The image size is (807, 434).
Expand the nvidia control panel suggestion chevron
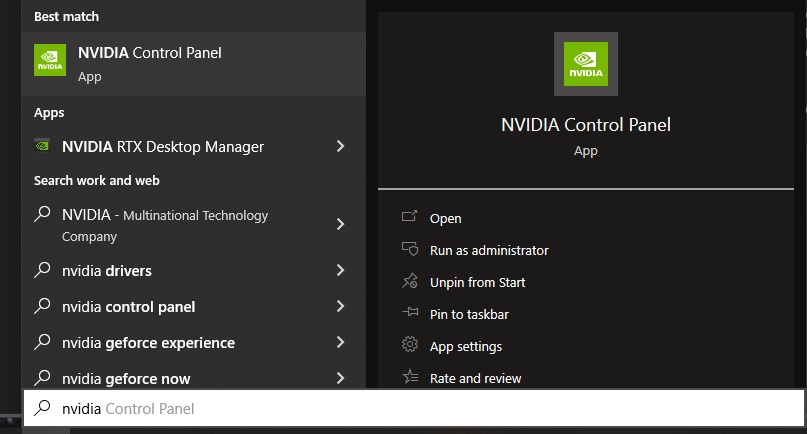(340, 306)
